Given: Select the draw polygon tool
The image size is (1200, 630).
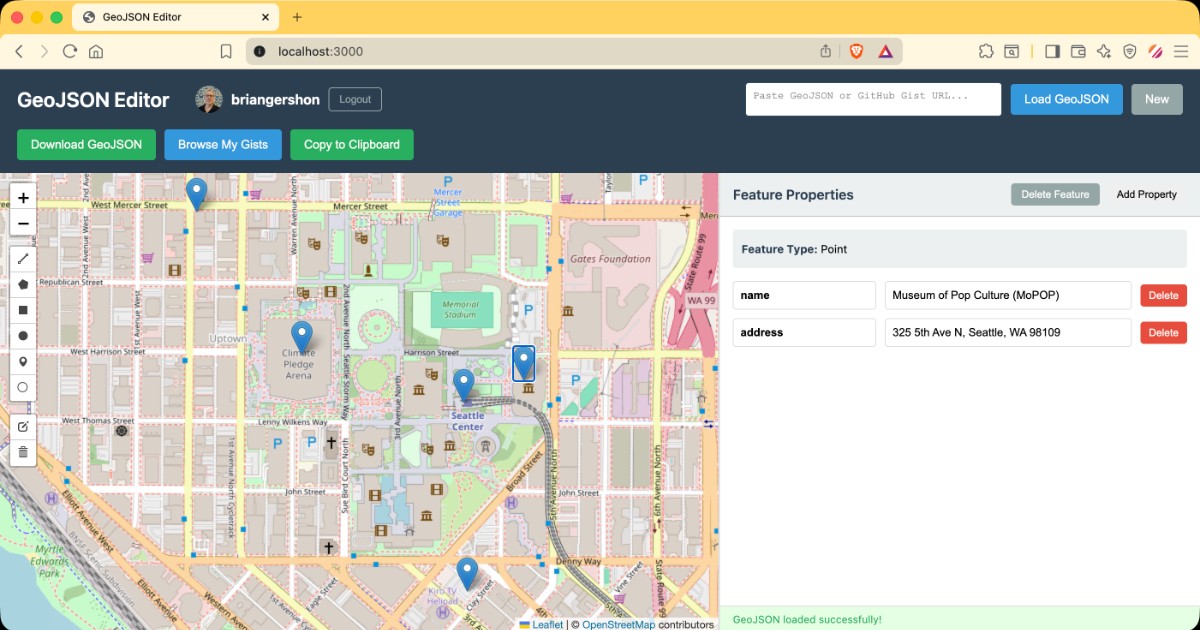Looking at the screenshot, I should [x=23, y=284].
